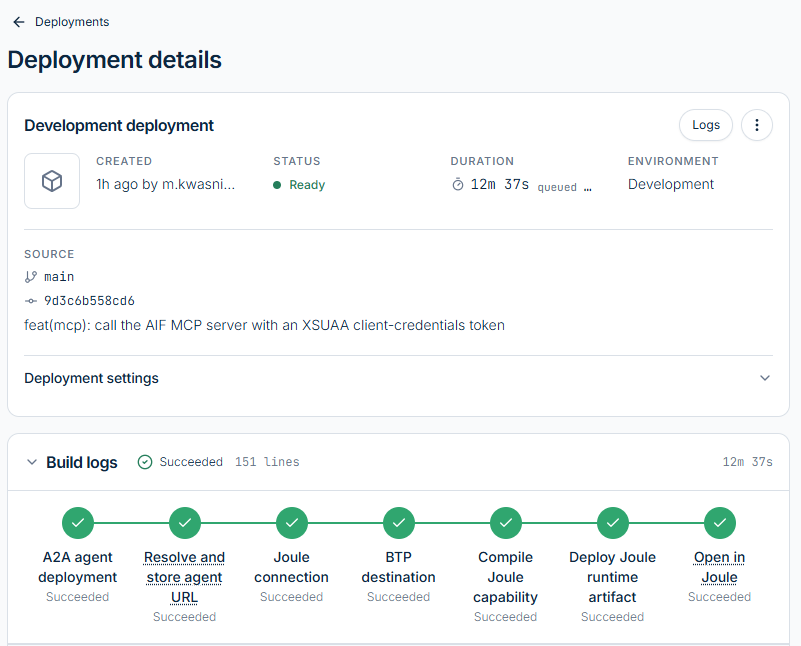Open the 'Resolve and store agent URL' link
Screen dimensions: 801x646
tap(184, 577)
